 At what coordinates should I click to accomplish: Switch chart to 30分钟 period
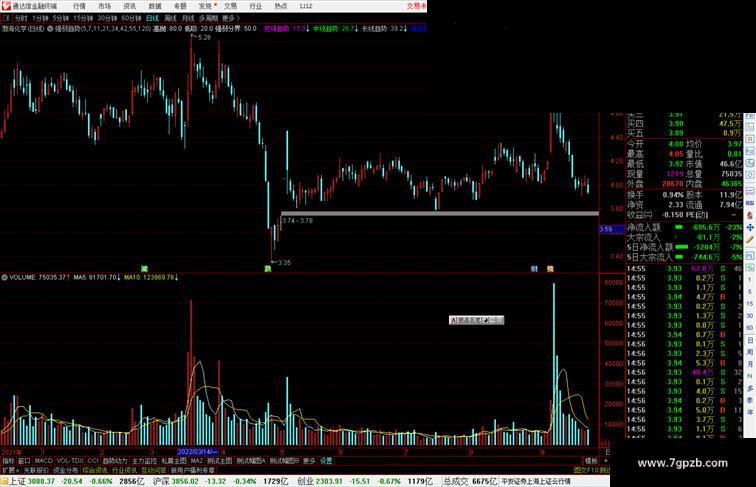pyautogui.click(x=107, y=18)
